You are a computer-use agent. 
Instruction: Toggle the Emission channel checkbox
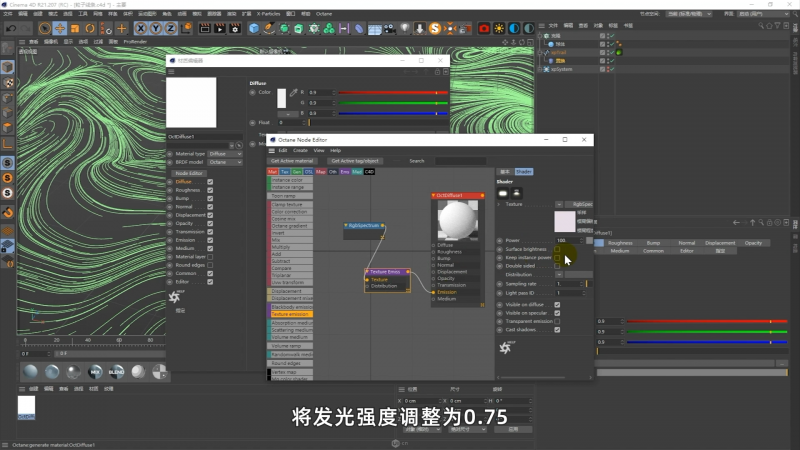(210, 240)
